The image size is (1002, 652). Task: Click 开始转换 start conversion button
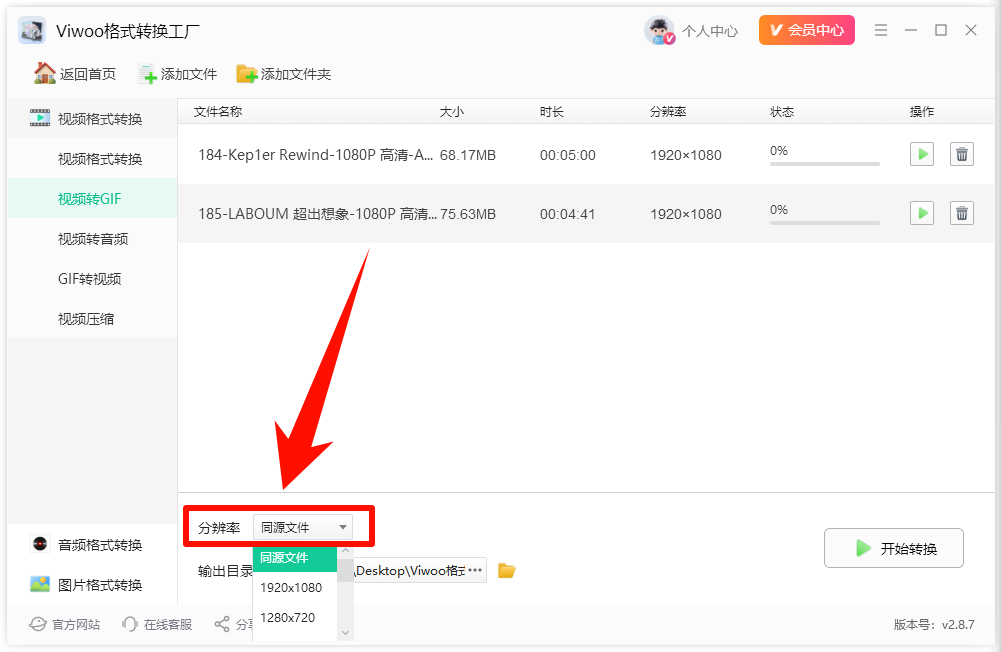click(893, 548)
